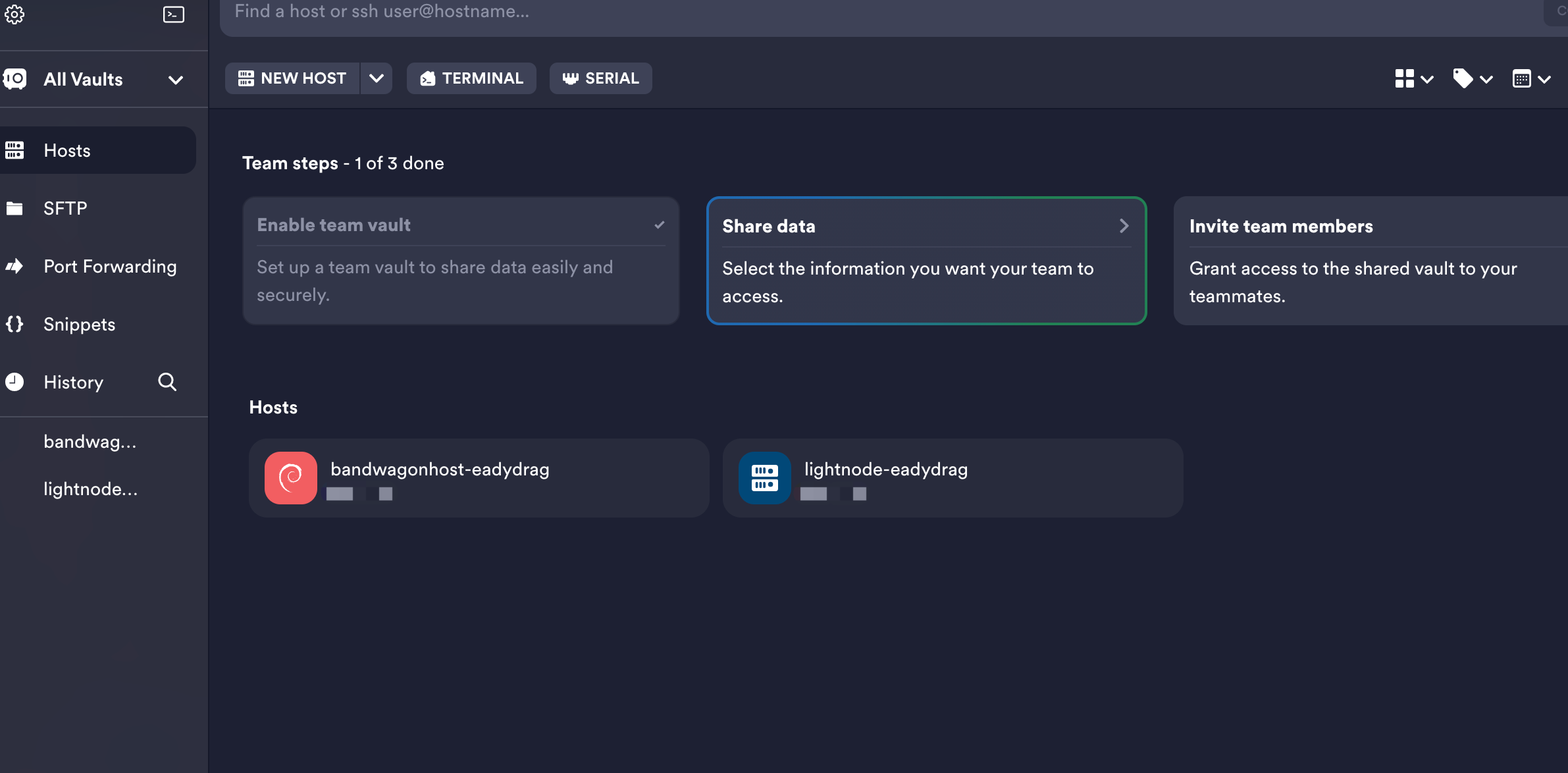Screen dimensions: 1568x773
Task: Click the blue server icon of lightnode-eadydrag
Action: (764, 478)
